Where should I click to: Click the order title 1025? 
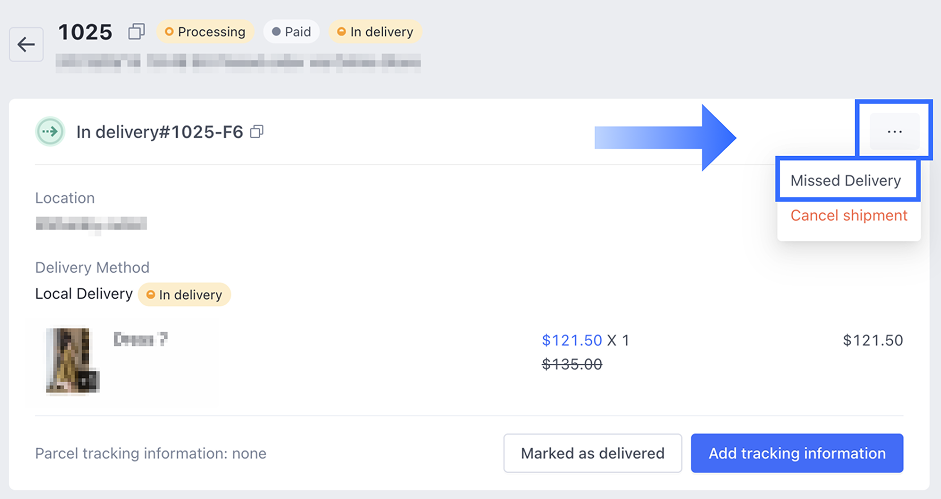85,32
